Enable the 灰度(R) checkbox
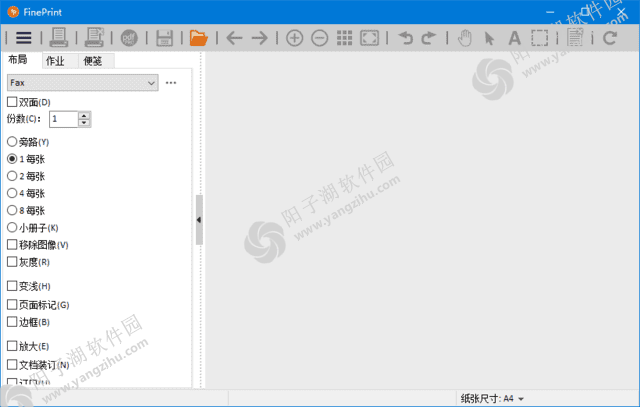Screen dimensions: 640x407 [12, 262]
